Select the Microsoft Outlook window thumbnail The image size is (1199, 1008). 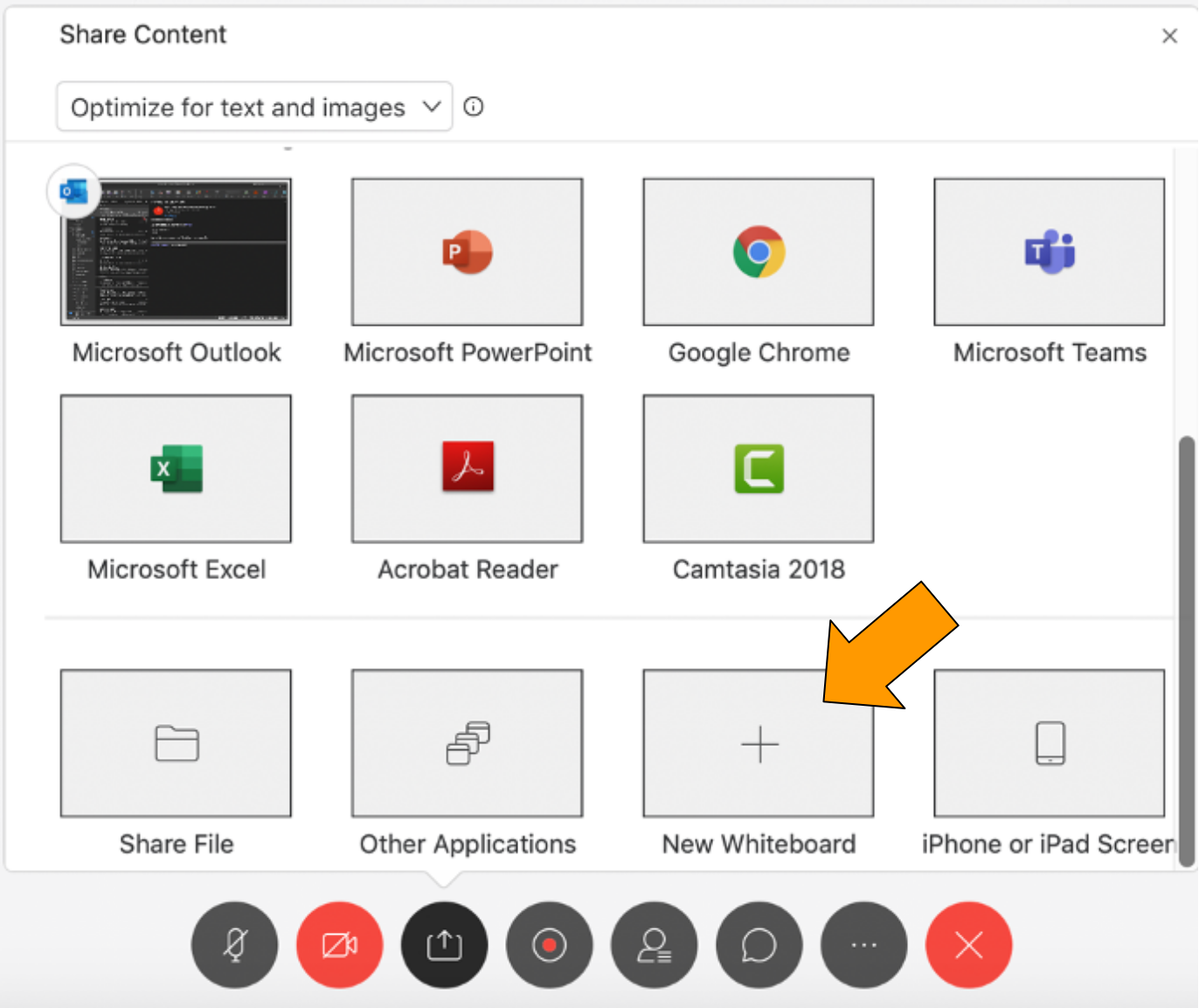(176, 252)
